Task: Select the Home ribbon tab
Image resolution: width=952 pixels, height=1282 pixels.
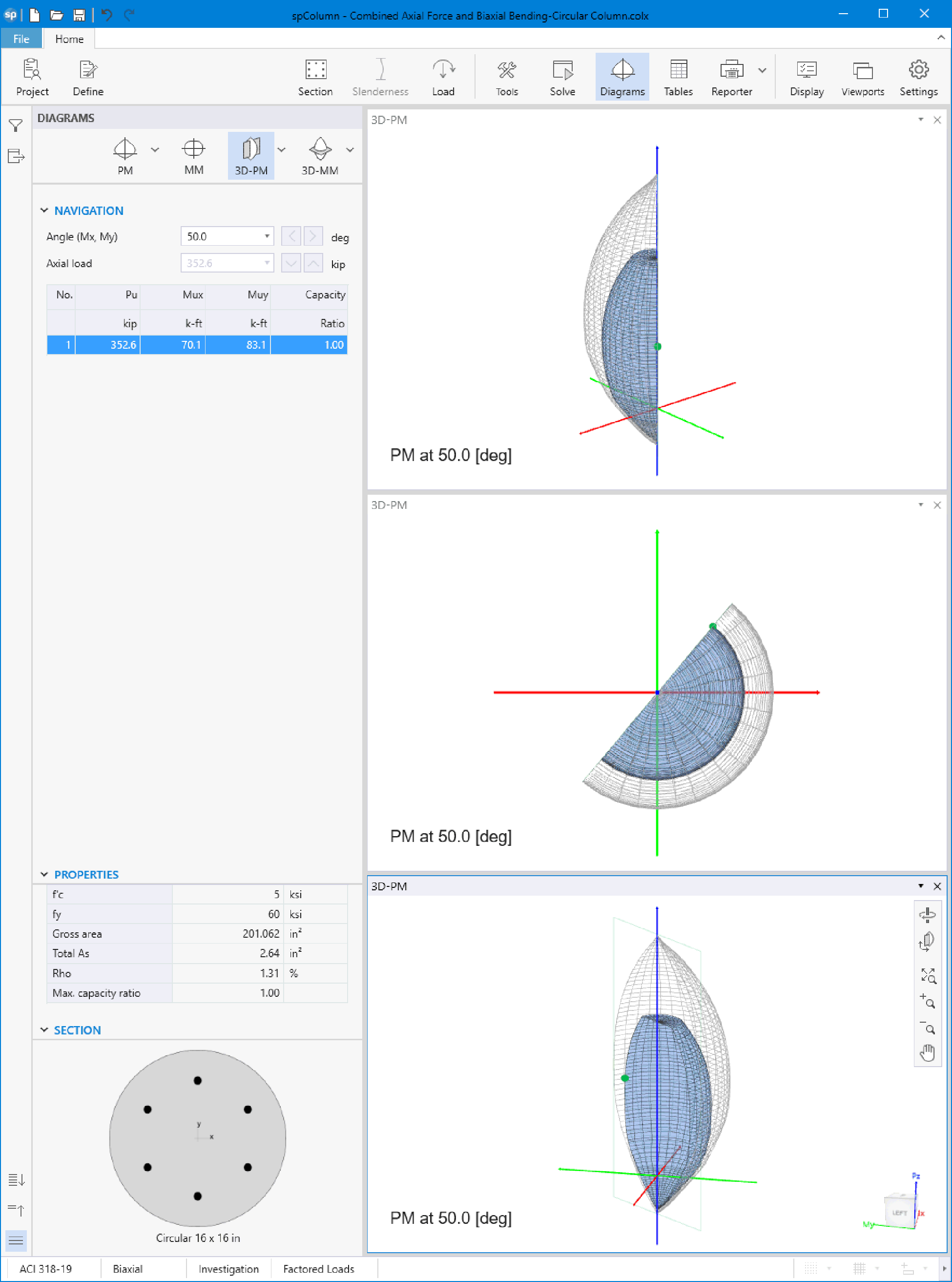Action: click(x=69, y=39)
